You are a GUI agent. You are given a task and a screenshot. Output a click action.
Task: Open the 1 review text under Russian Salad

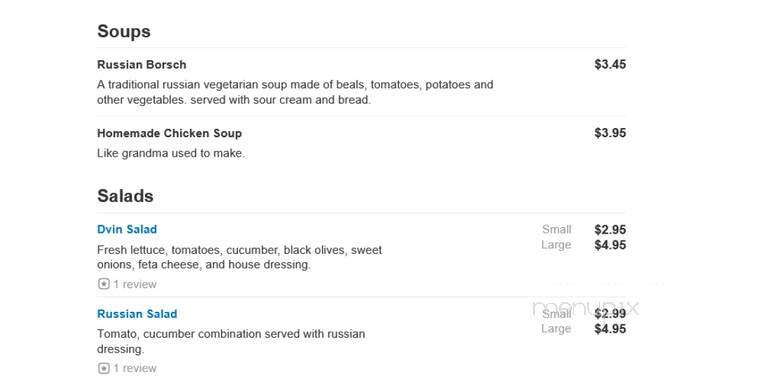click(135, 368)
